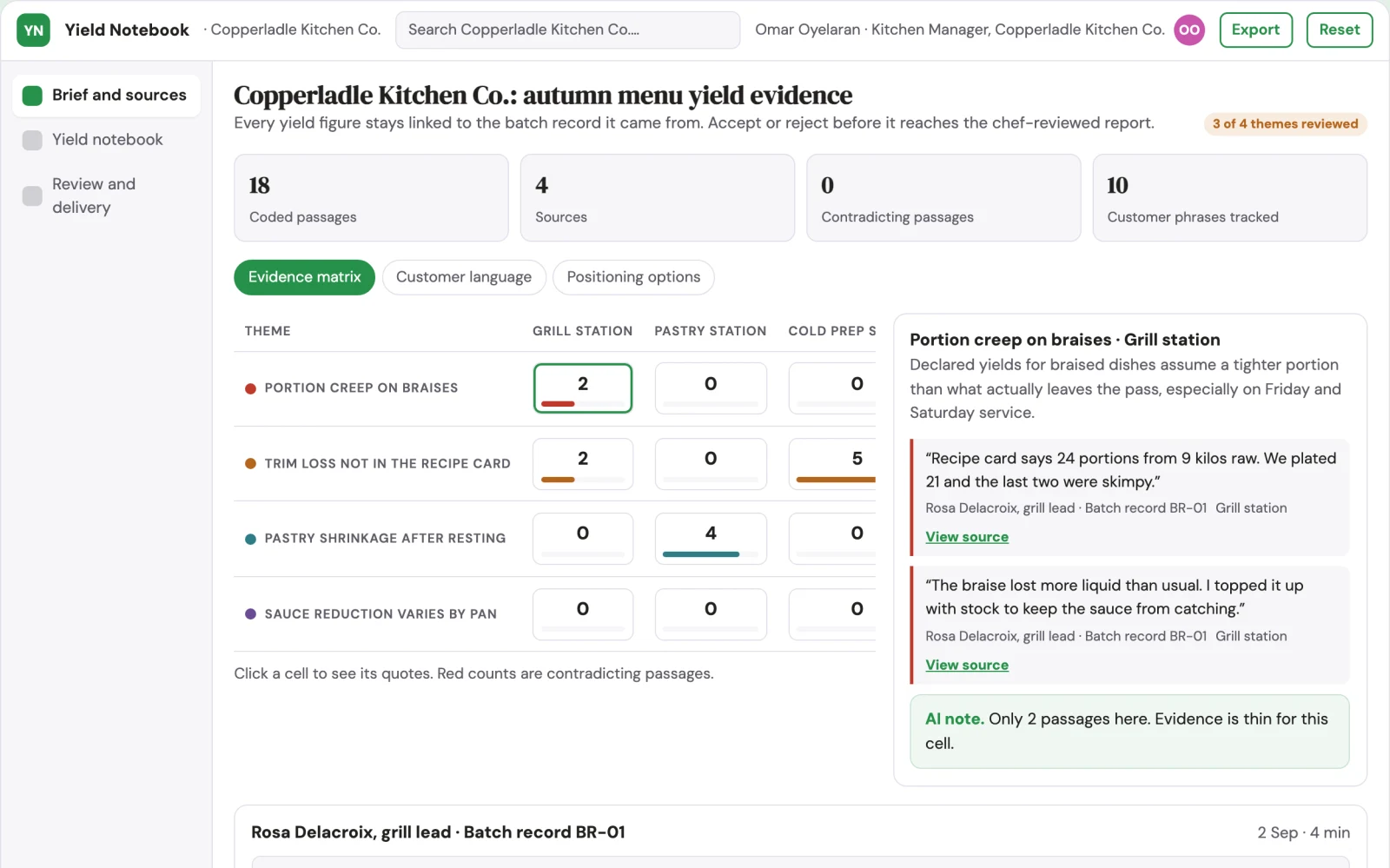Click the red dot beside Portion Creep on Braises
Screen dimensions: 1390x868
[250, 388]
